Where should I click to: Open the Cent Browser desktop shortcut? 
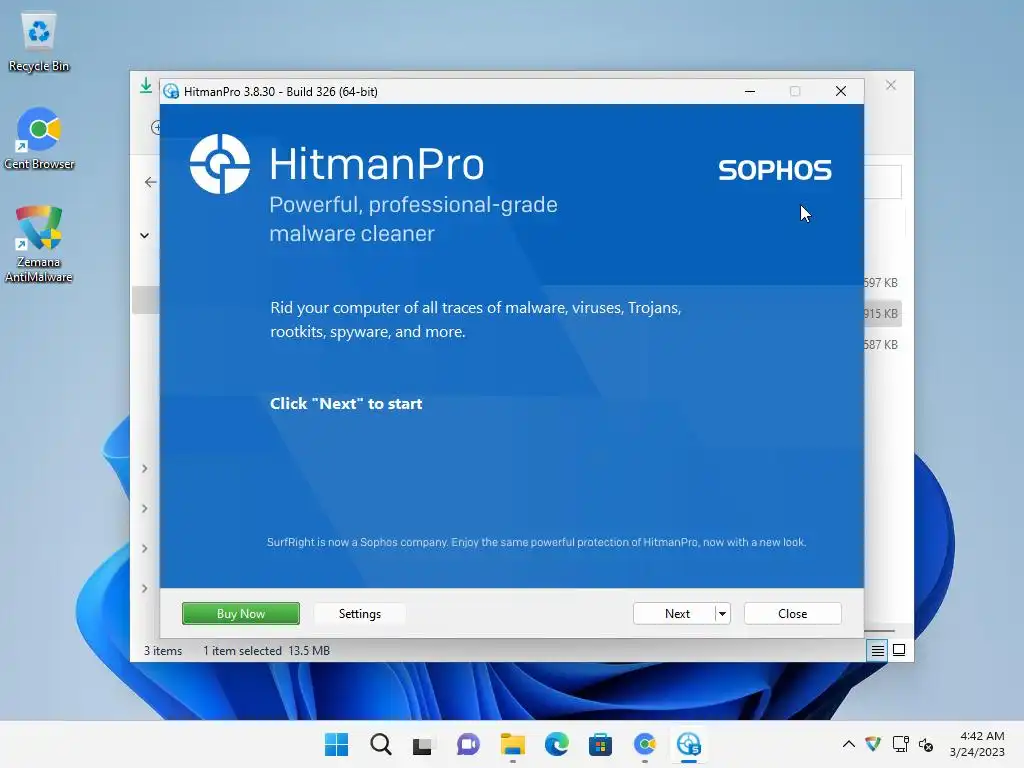(39, 139)
